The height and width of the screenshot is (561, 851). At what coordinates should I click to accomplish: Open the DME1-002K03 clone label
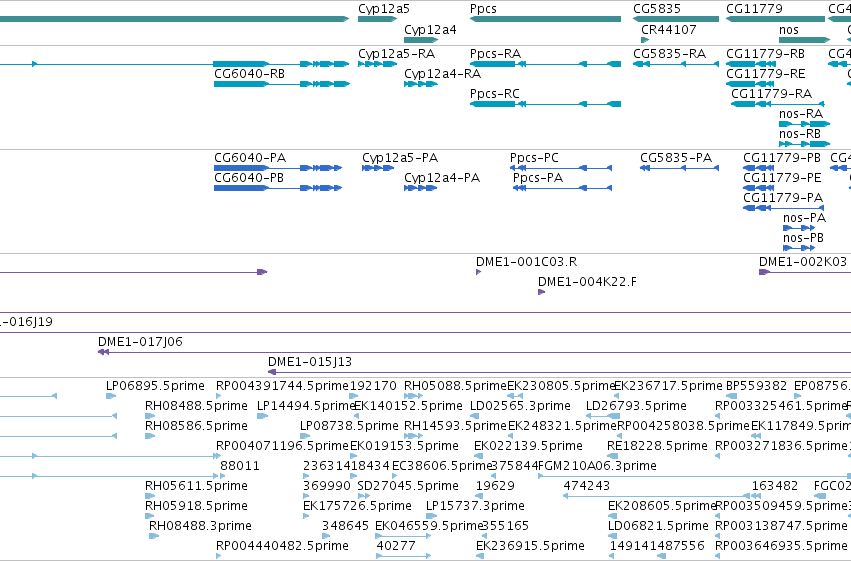803,262
